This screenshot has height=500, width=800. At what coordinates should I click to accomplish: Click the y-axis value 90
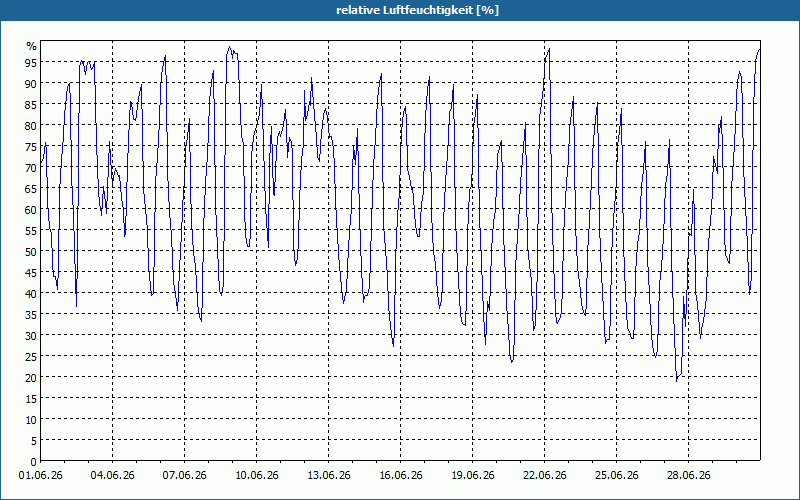click(31, 83)
